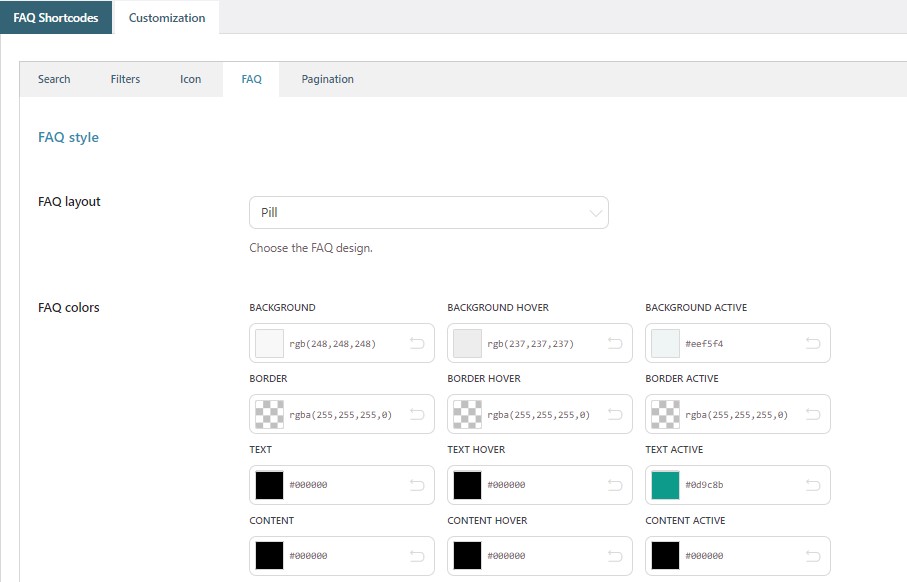The image size is (907, 582).
Task: Reset Background Active color to default
Action: (813, 343)
